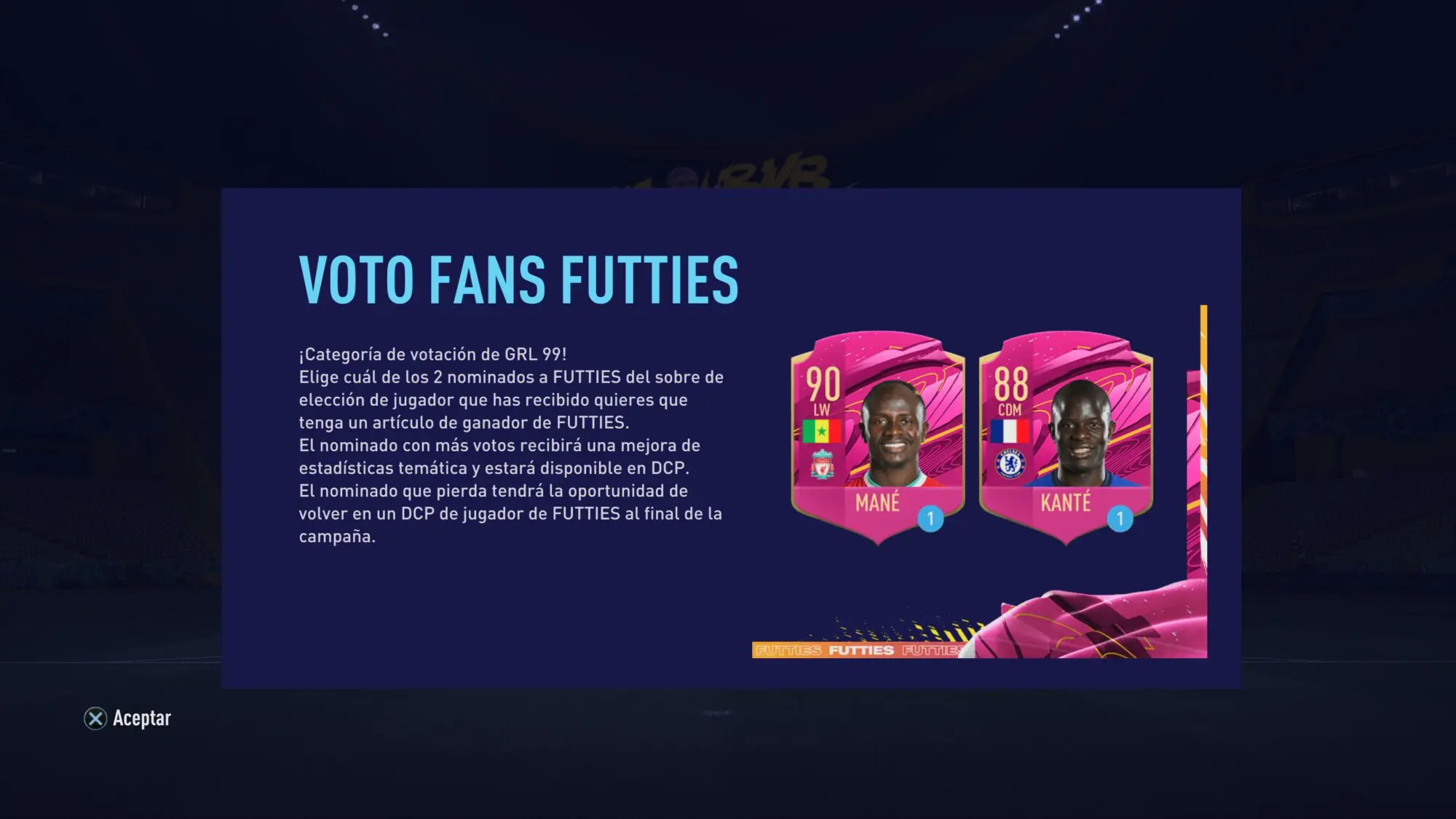Click the blue 1 badge on Kanté card
The image size is (1456, 819).
tap(1120, 518)
